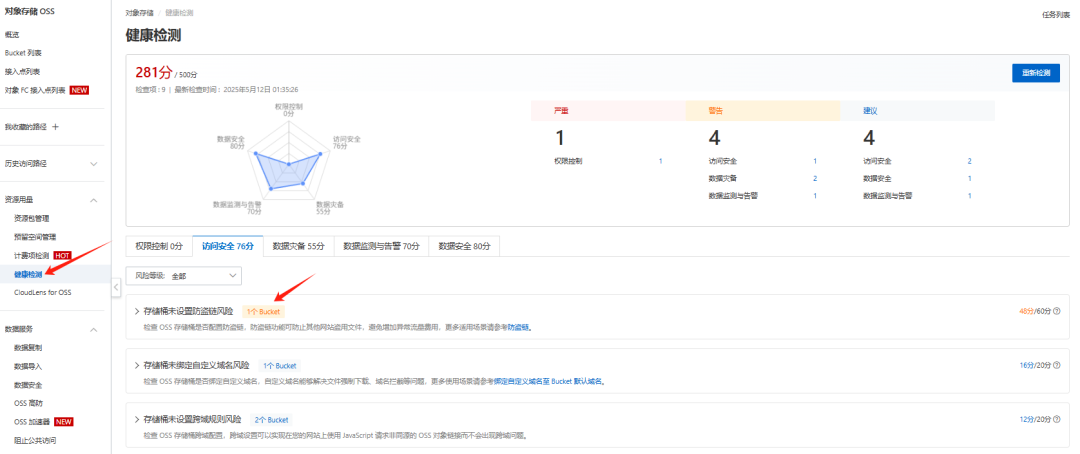
Task: Click 2个 Bucket tag on 跨域规则 row
Action: (x=271, y=419)
